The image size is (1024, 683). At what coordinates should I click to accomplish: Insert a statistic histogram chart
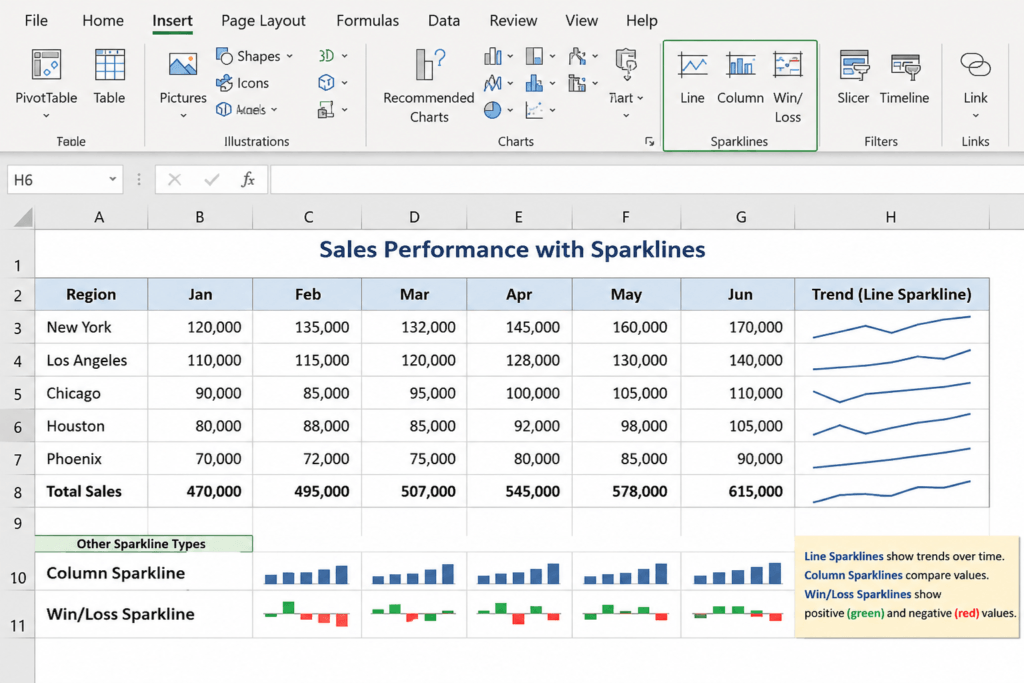coord(534,83)
